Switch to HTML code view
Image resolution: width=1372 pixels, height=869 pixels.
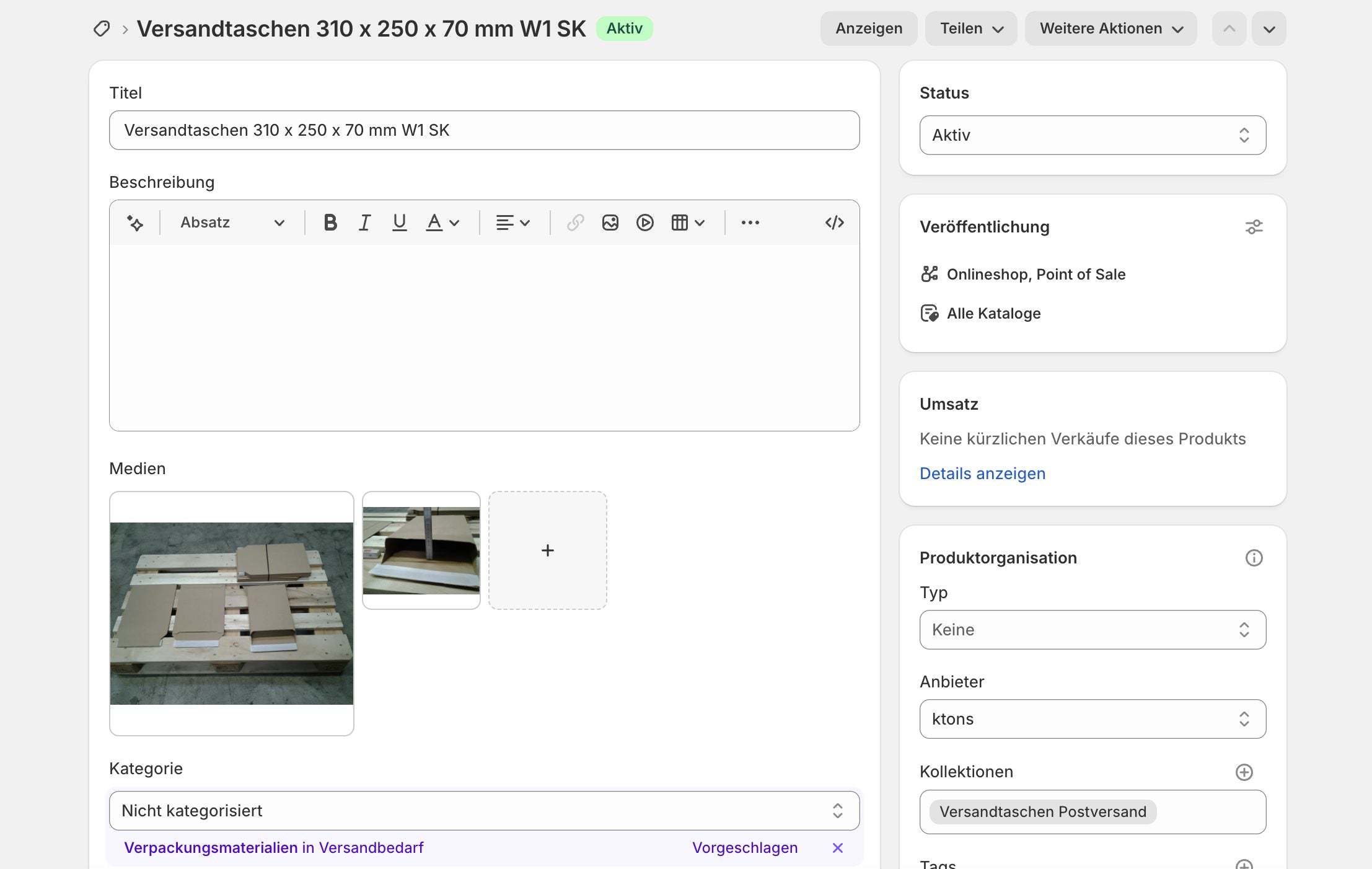835,223
